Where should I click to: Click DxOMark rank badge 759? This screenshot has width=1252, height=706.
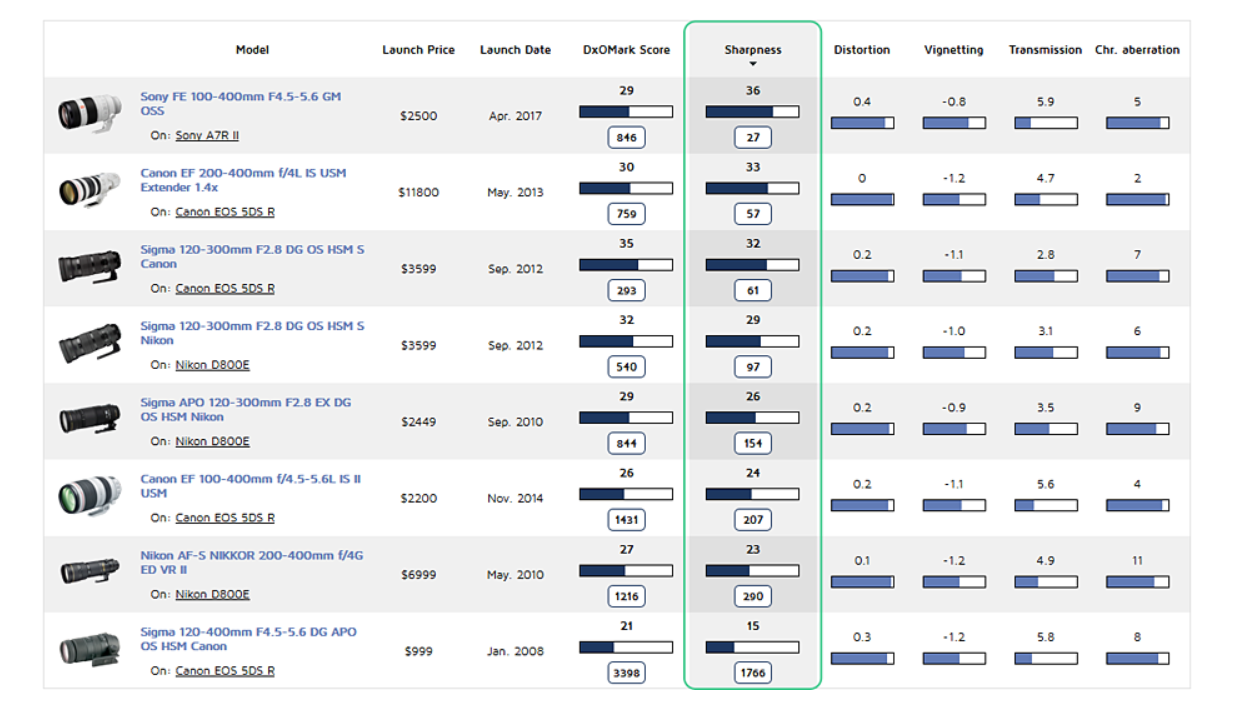coord(626,214)
